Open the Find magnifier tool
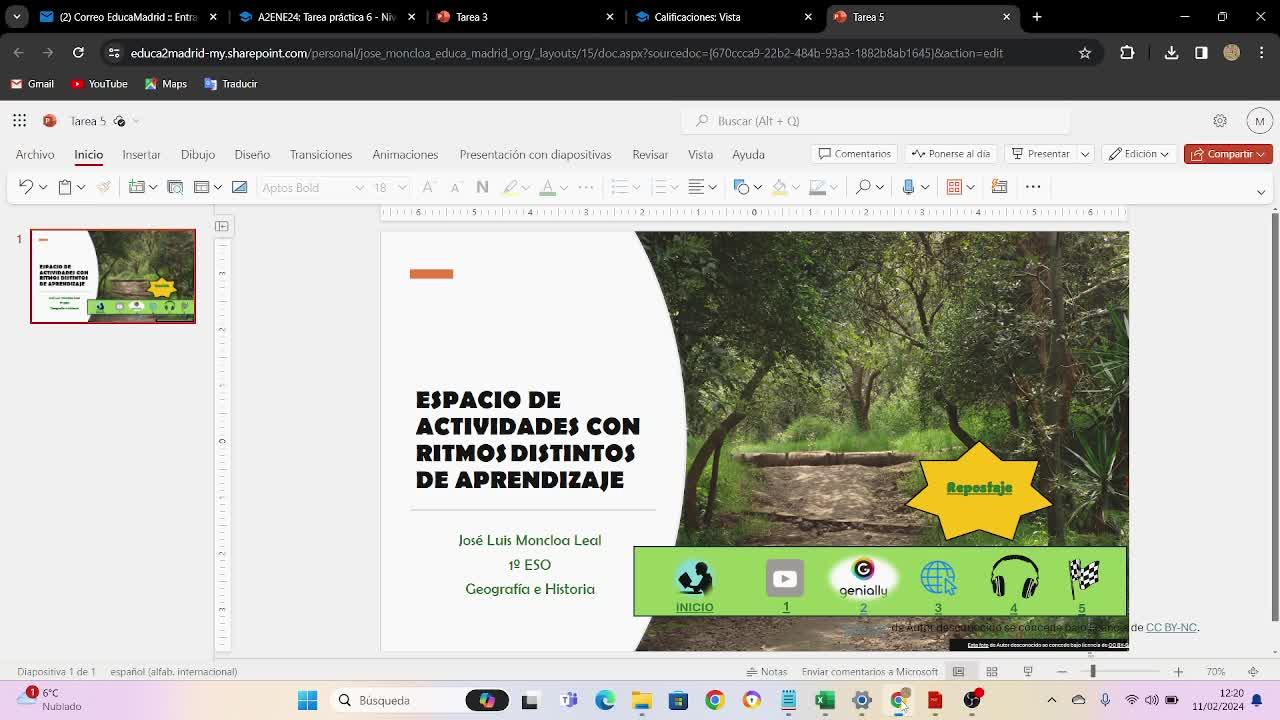Image resolution: width=1280 pixels, height=720 pixels. click(x=863, y=187)
